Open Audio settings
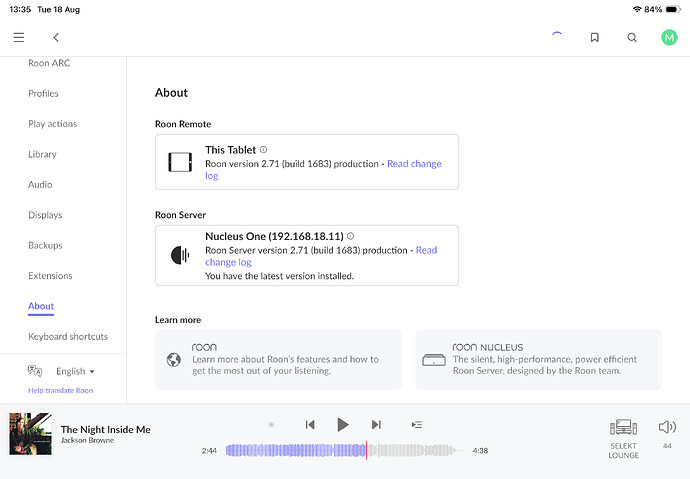 (40, 184)
